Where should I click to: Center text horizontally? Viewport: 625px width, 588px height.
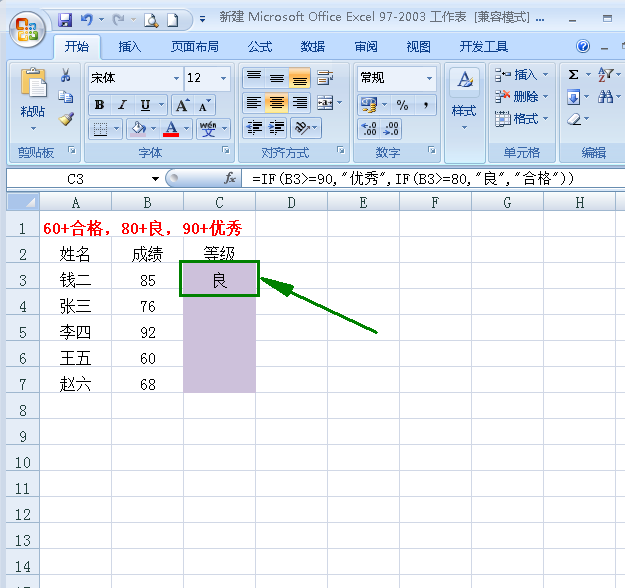coord(277,103)
